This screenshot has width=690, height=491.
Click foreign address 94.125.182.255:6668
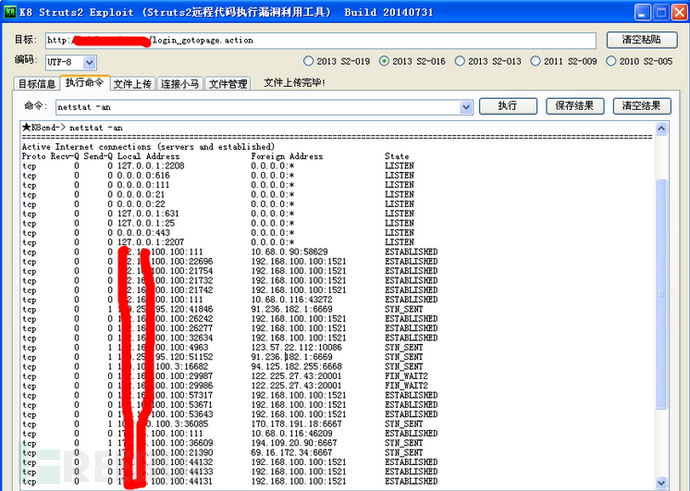[297, 367]
